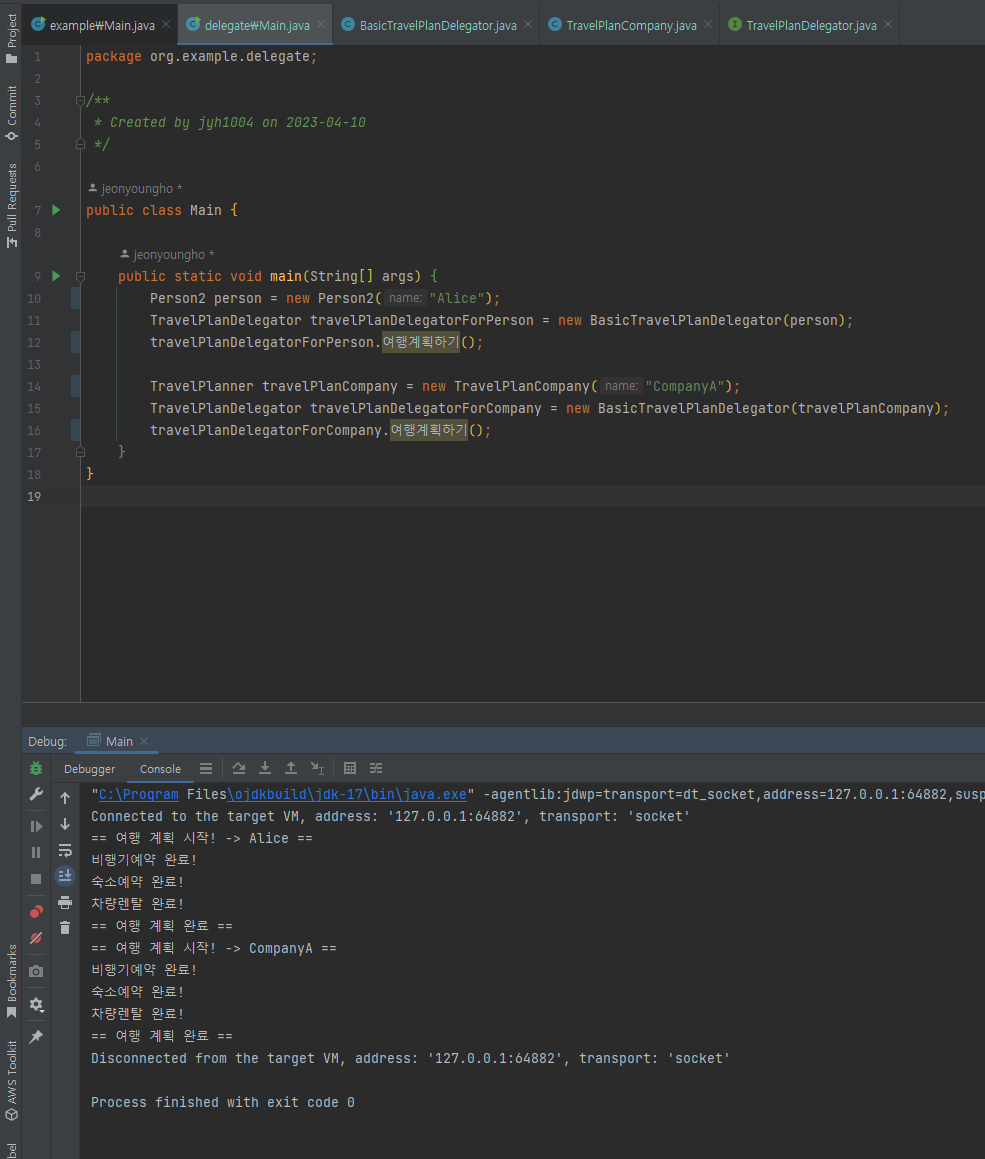Close the example\Main.java tab
Viewport: 985px width, 1159px height.
(x=166, y=24)
